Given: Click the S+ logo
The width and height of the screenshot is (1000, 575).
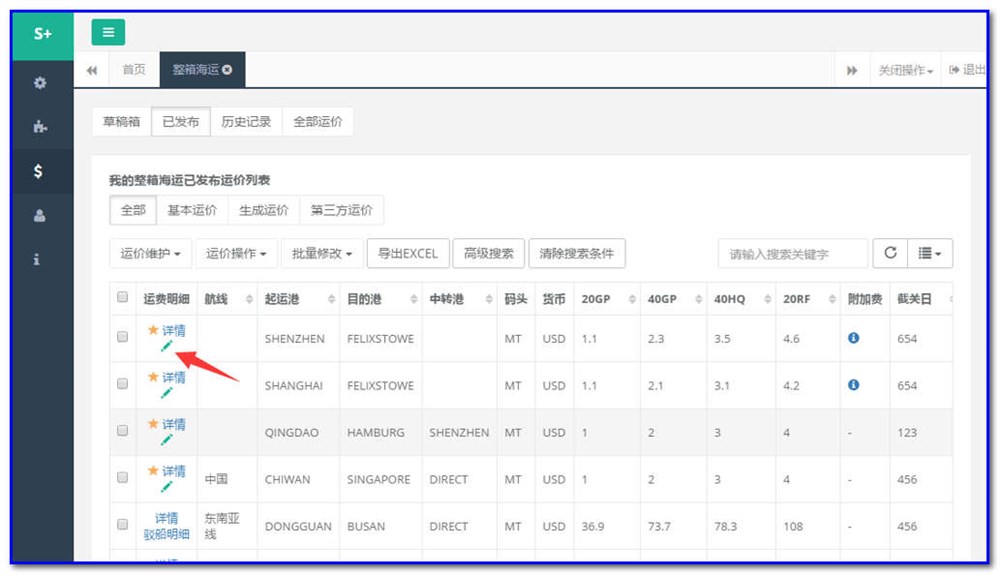Looking at the screenshot, I should point(43,34).
